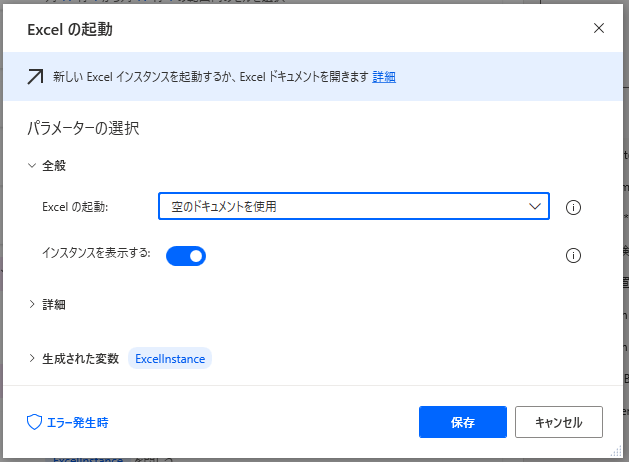Click the shield icon for エラー発生時
The height and width of the screenshot is (462, 629).
pos(34,422)
